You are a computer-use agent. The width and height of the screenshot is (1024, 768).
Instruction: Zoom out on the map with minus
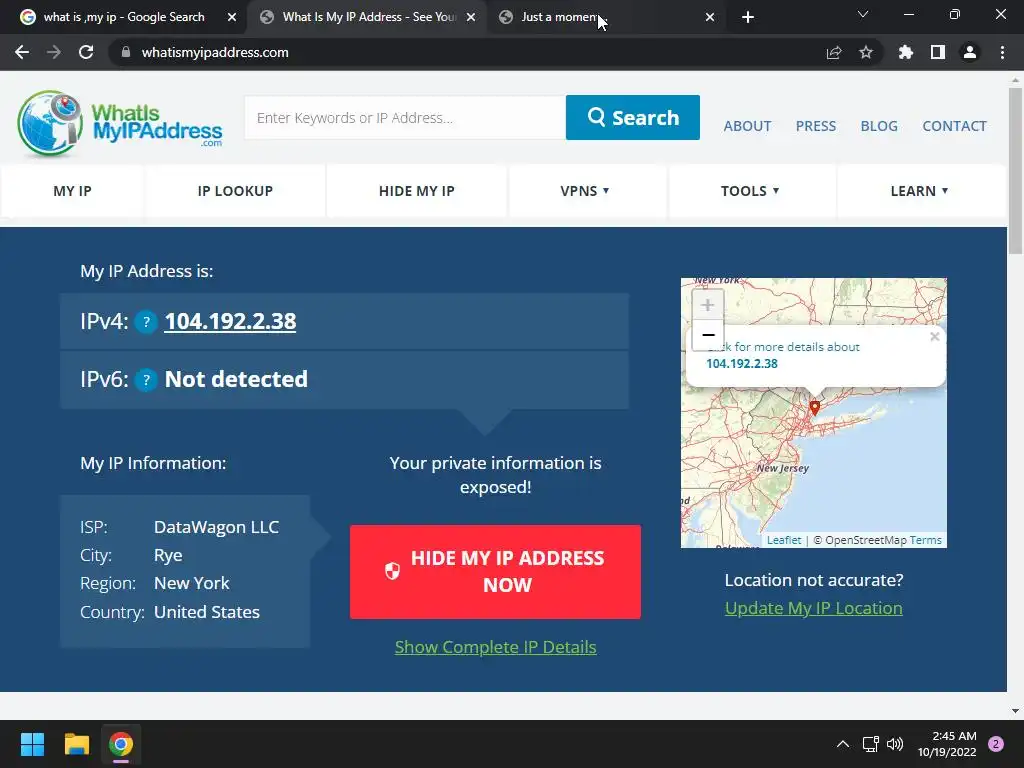pyautogui.click(x=708, y=335)
